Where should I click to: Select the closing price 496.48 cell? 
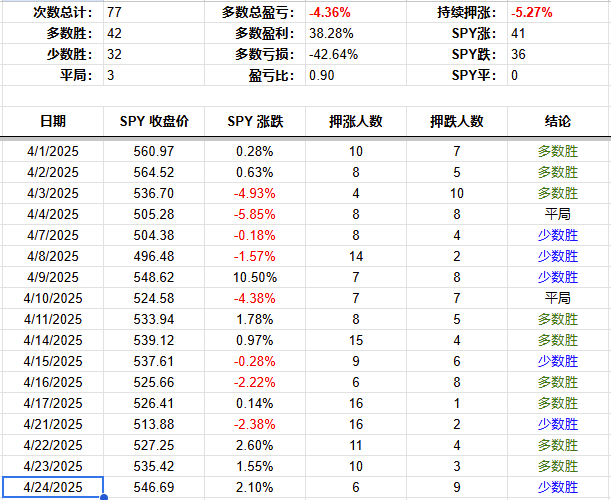point(153,256)
